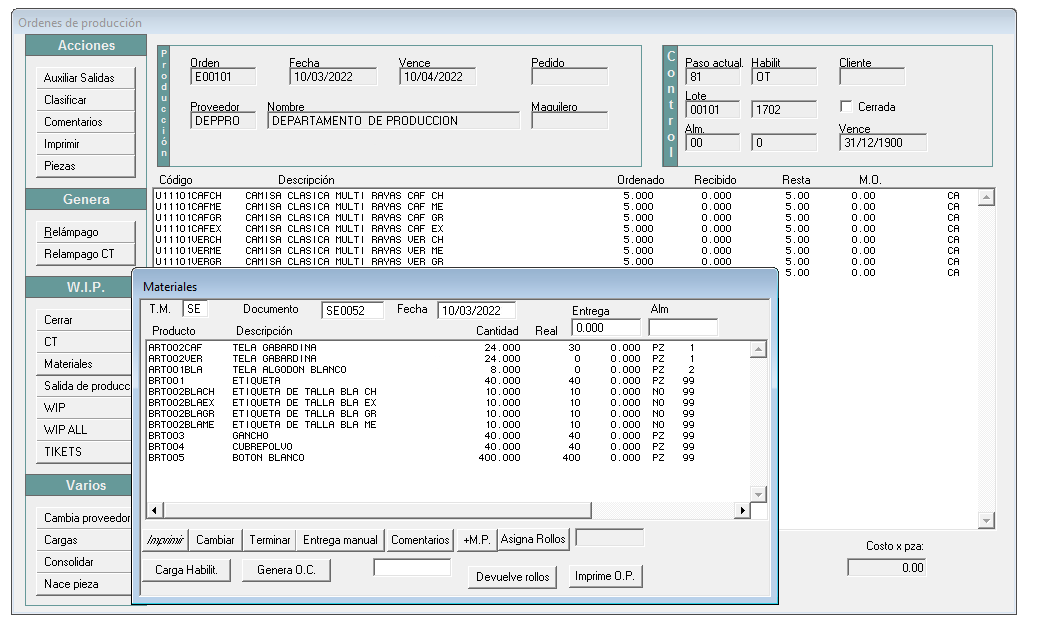1037x633 pixels.
Task: Toggle the Cerrada checkbox
Action: (846, 106)
